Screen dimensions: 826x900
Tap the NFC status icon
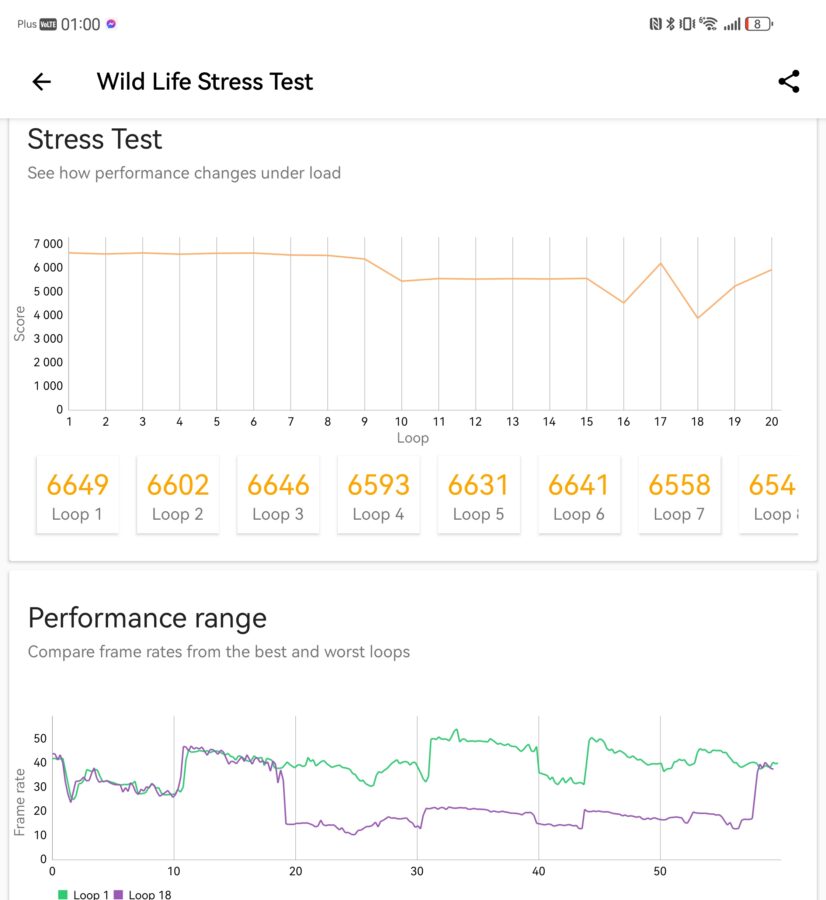coord(655,24)
